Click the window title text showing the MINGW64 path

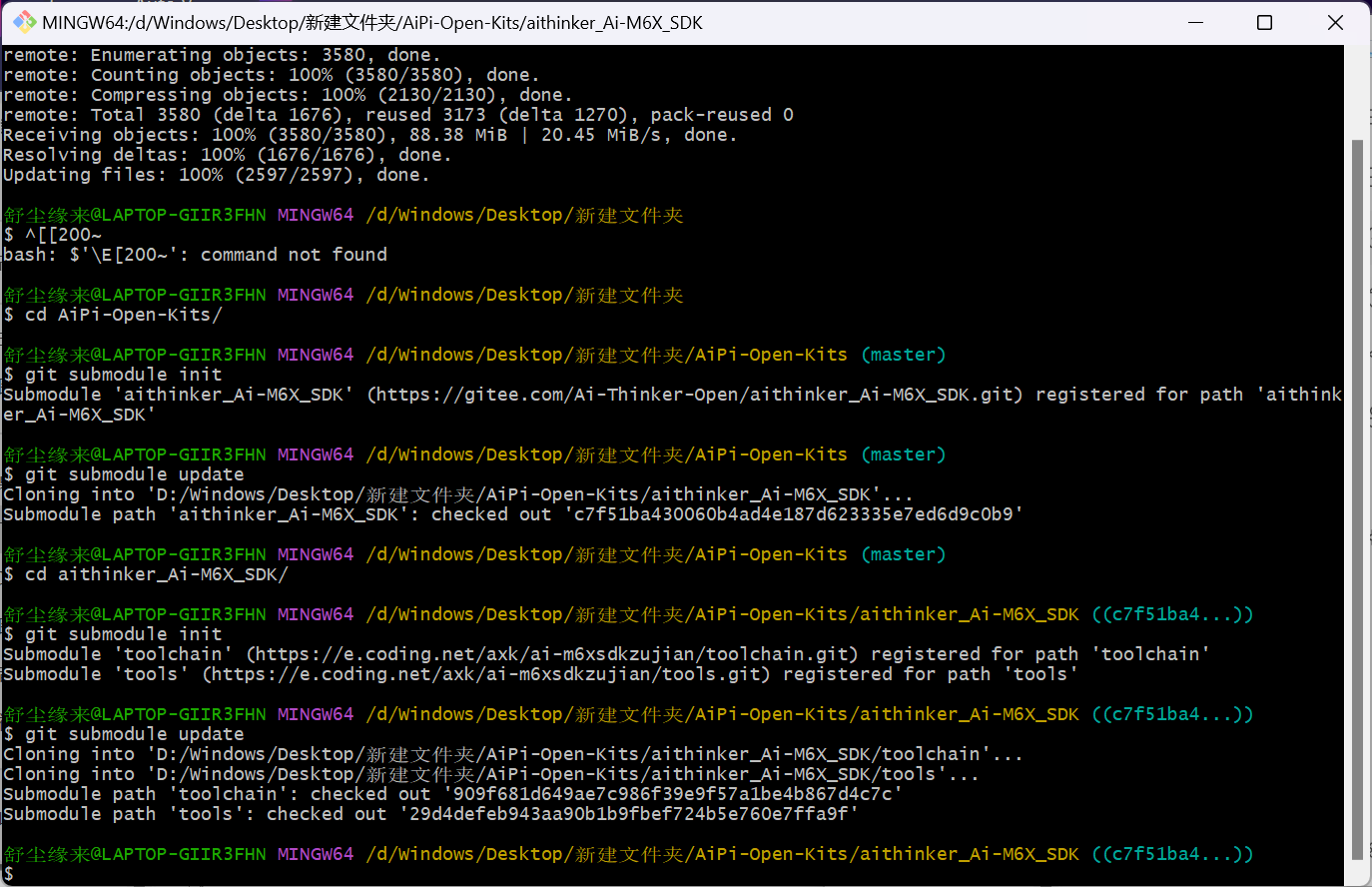tap(372, 22)
